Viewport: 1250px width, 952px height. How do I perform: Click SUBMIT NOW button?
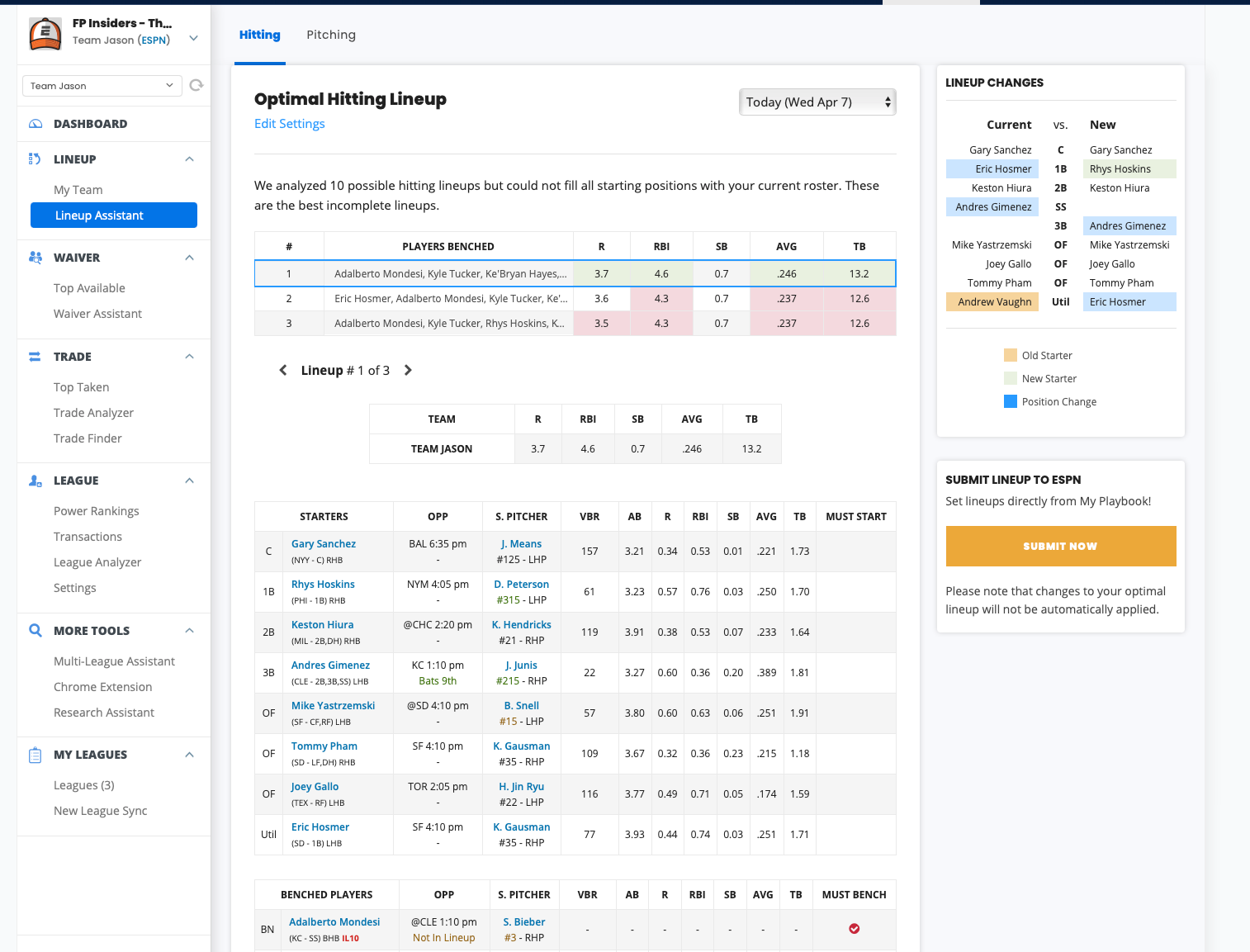tap(1061, 546)
